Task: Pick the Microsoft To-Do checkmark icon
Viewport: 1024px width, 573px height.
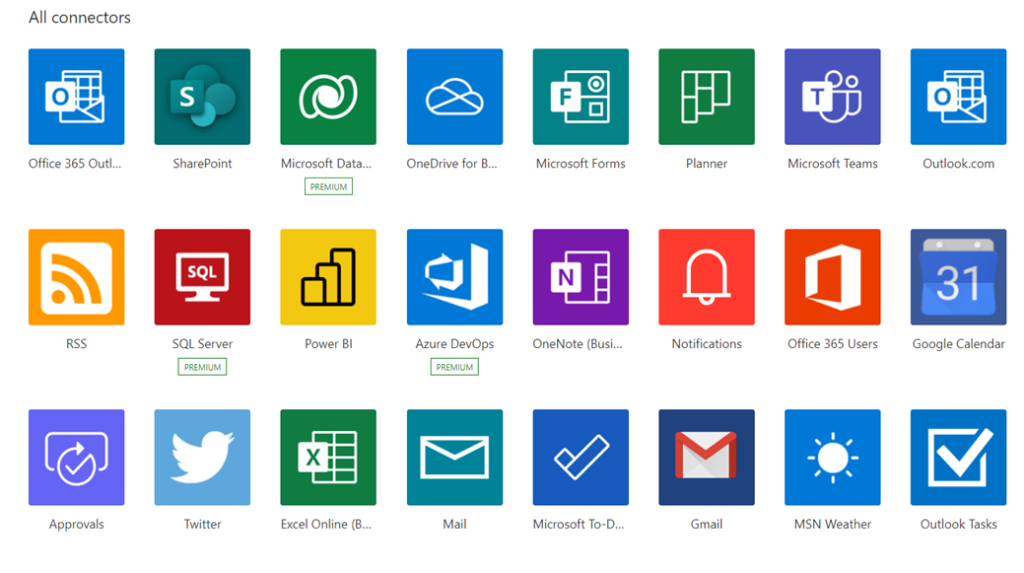Action: pyautogui.click(x=581, y=457)
